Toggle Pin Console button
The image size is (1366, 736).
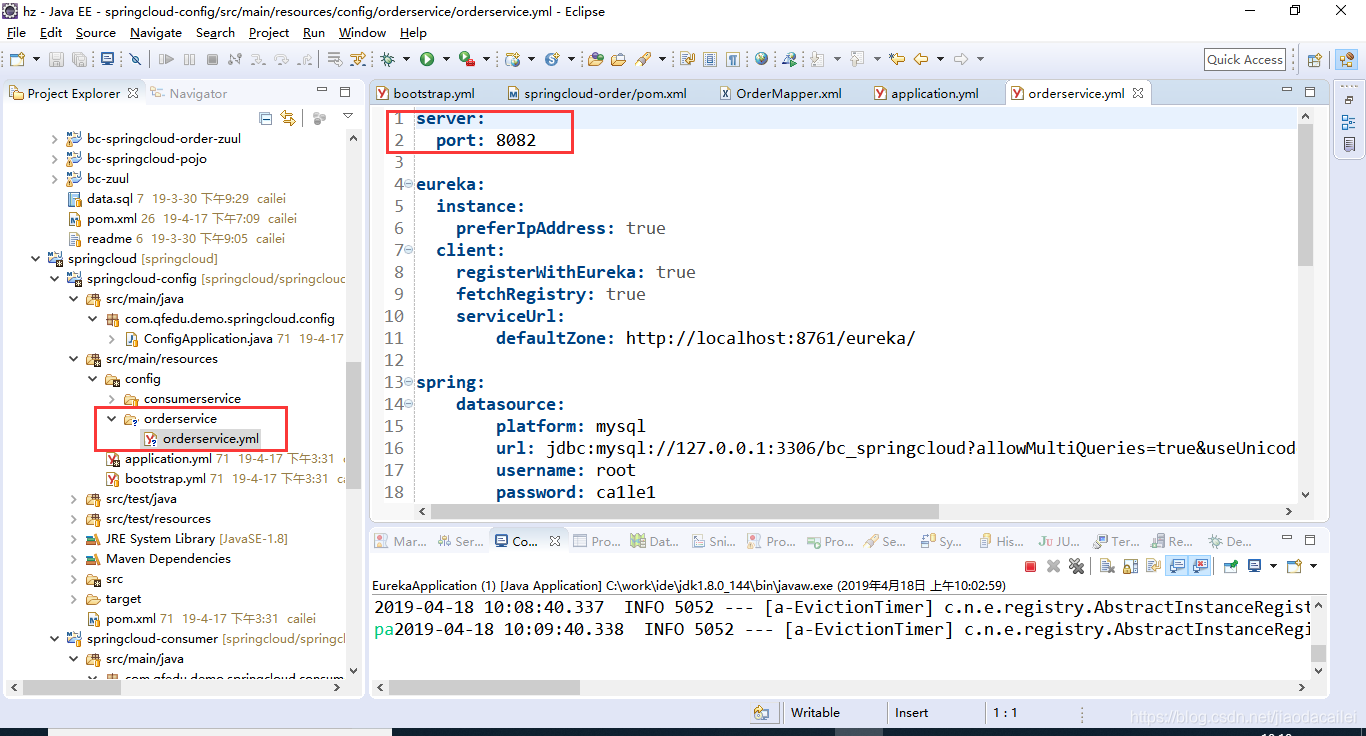pyautogui.click(x=1231, y=566)
